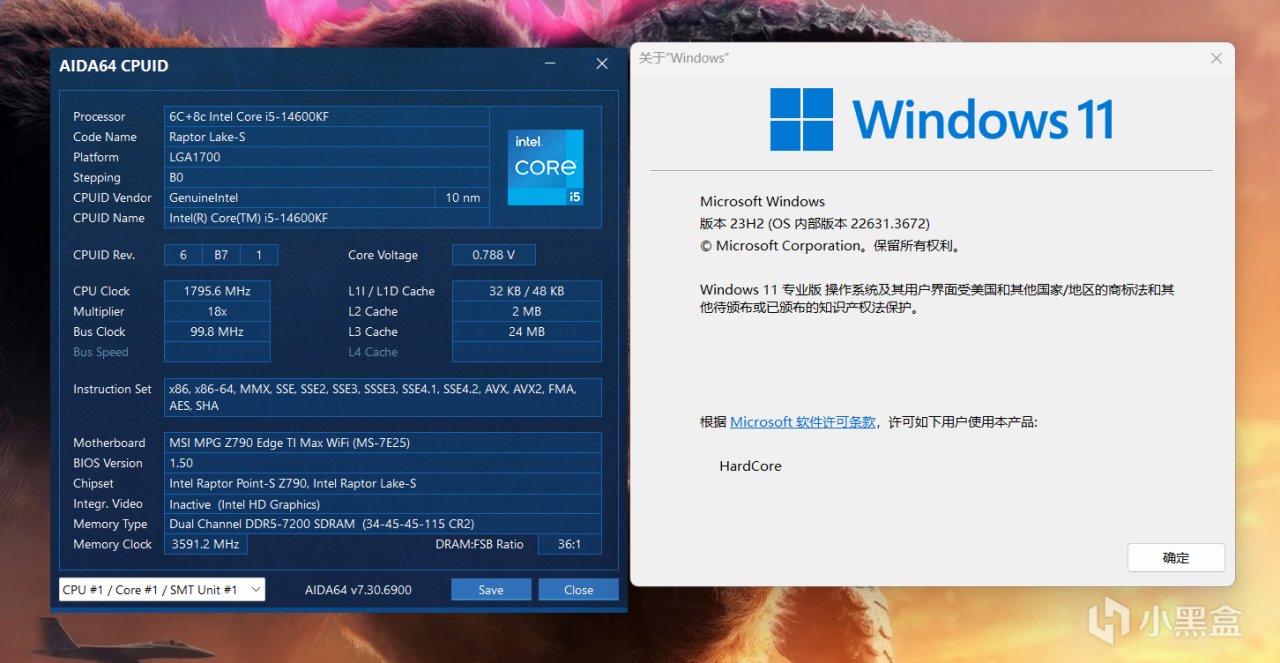
Task: Click the AIDA64 CPUID window title
Action: coord(114,66)
